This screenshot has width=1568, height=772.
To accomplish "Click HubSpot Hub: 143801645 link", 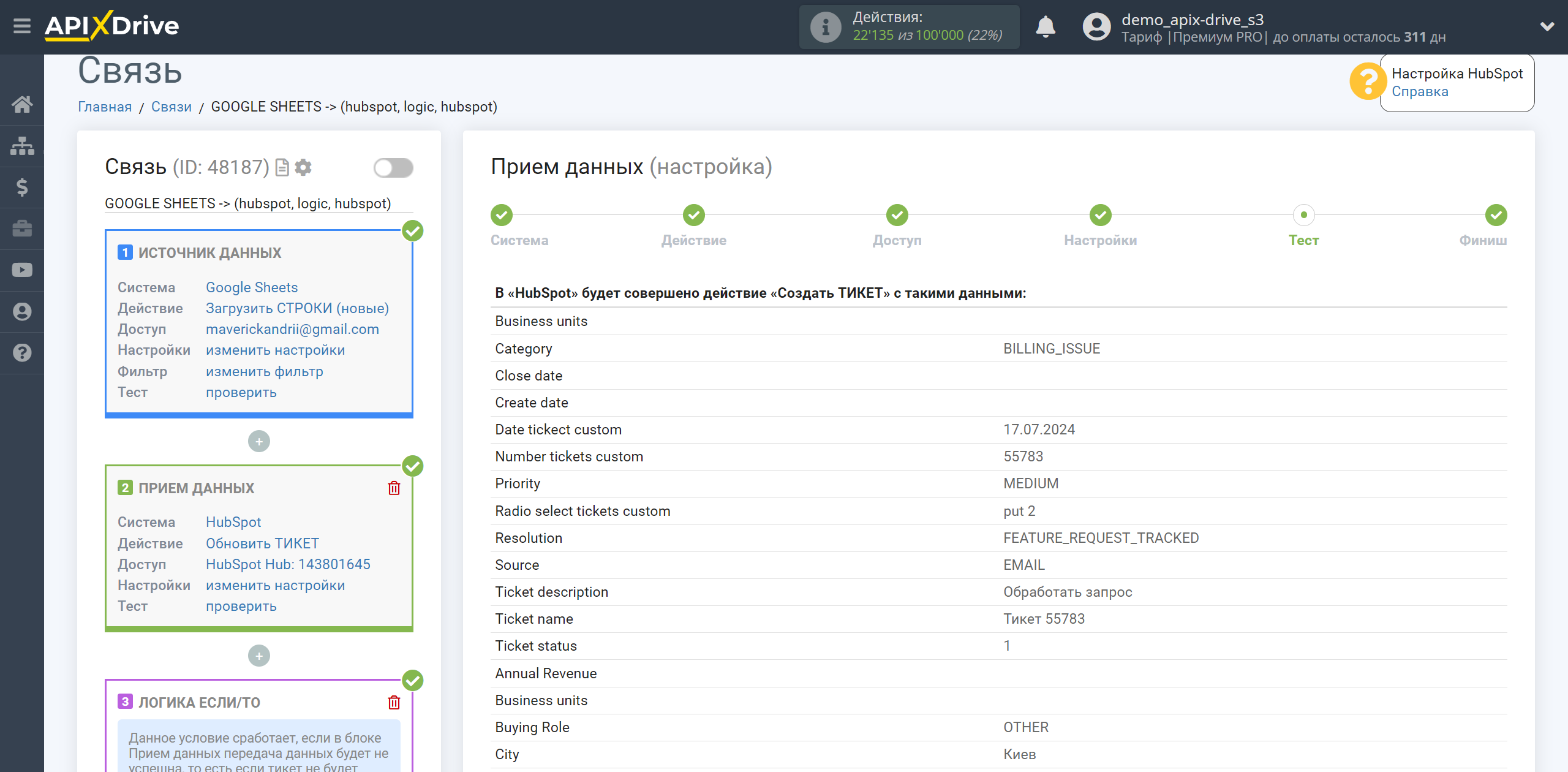I will pyautogui.click(x=288, y=564).
